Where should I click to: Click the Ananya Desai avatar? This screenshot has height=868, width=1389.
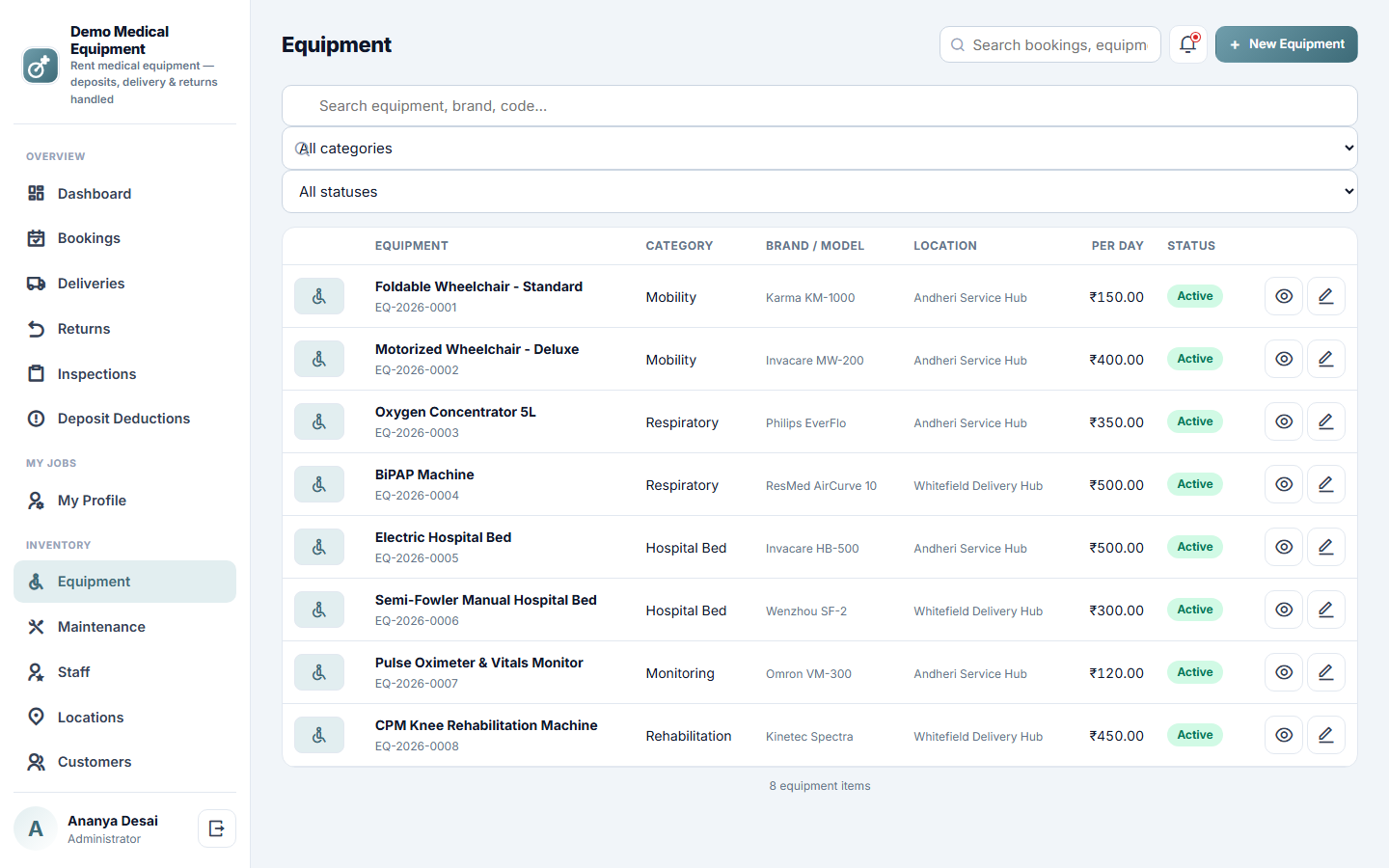pos(36,828)
